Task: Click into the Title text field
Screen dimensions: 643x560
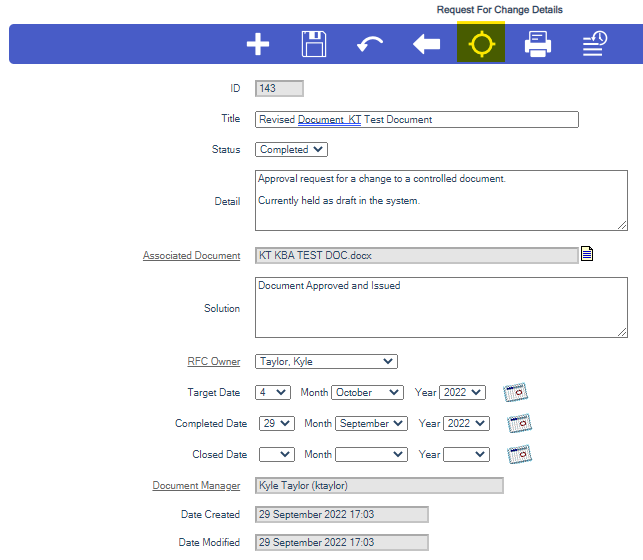Action: pyautogui.click(x=416, y=120)
